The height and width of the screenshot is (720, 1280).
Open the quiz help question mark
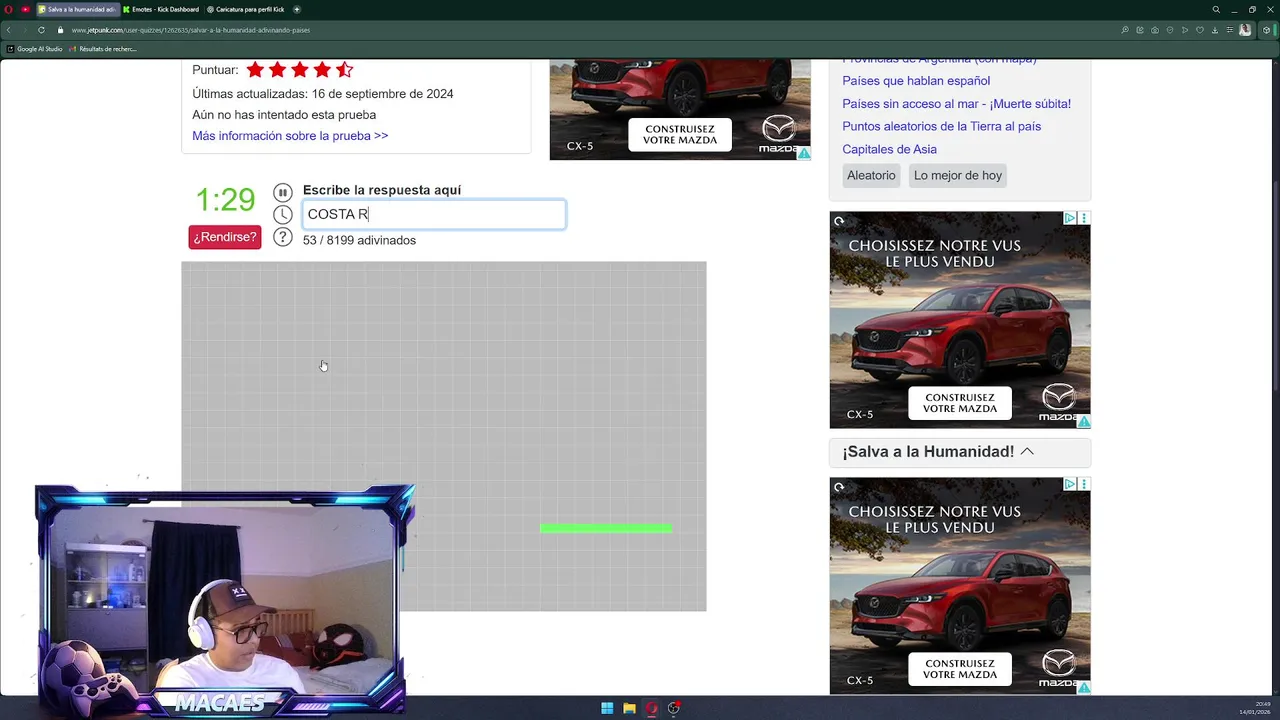[x=283, y=237]
